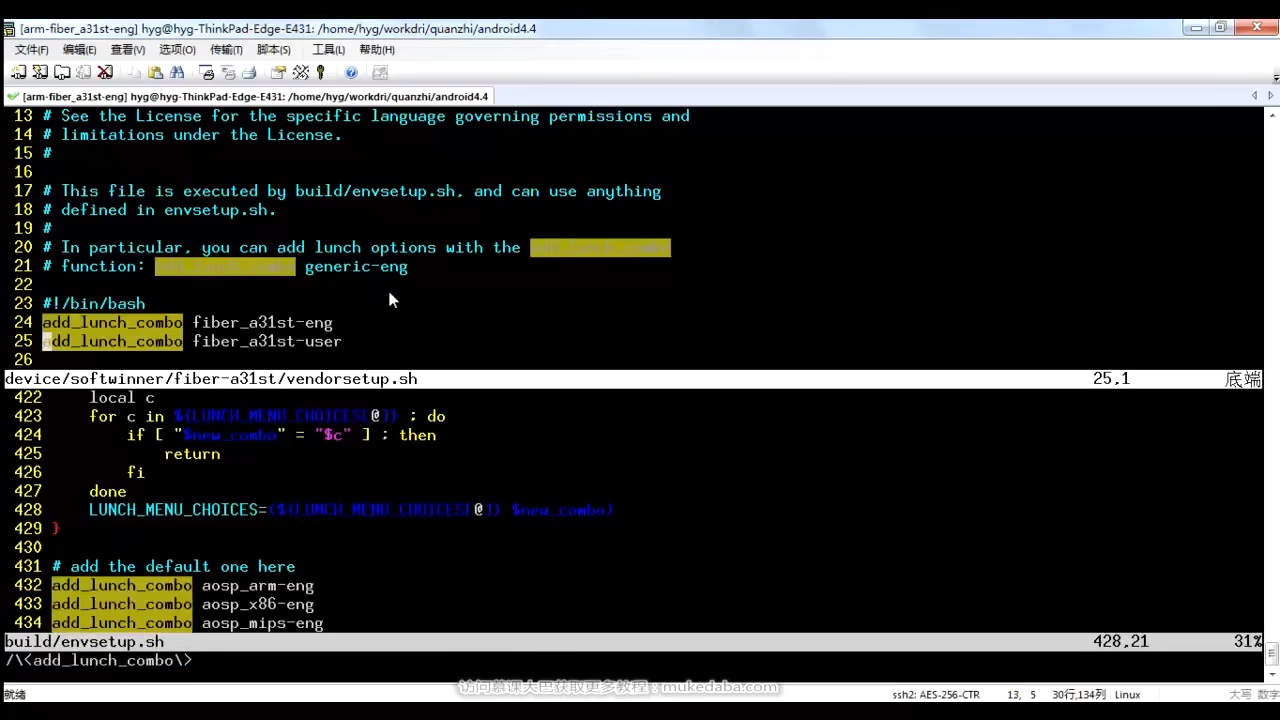
Task: Open Session Options from the toolbar
Action: [278, 72]
